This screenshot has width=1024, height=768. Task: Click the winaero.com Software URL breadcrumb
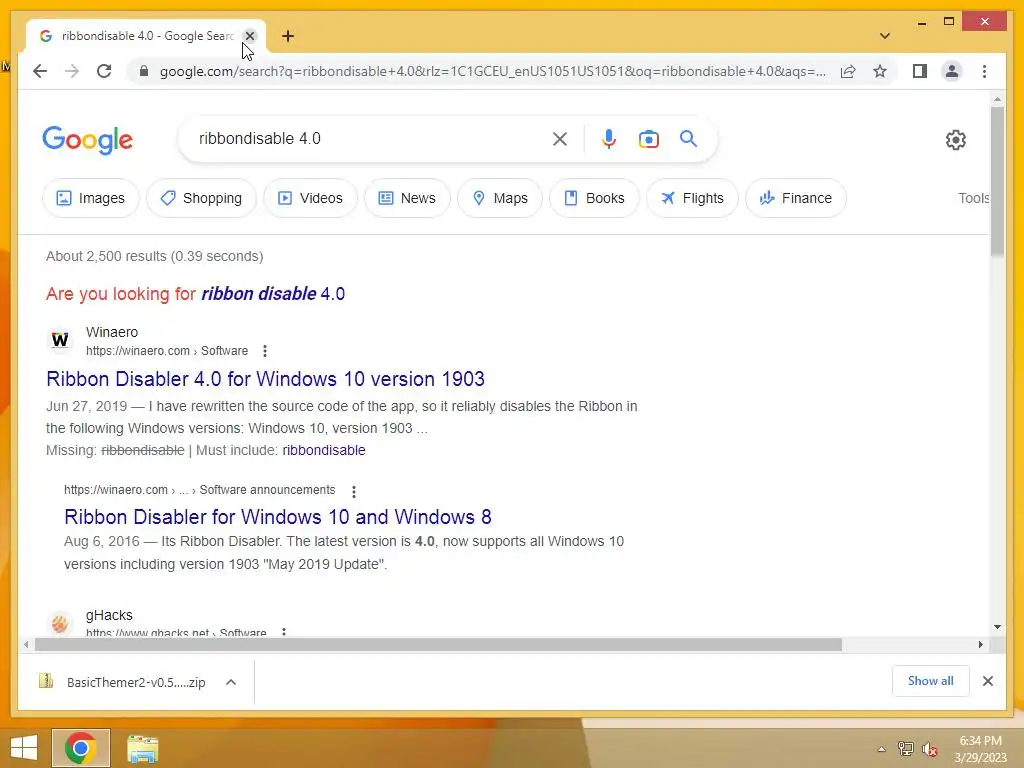click(167, 351)
